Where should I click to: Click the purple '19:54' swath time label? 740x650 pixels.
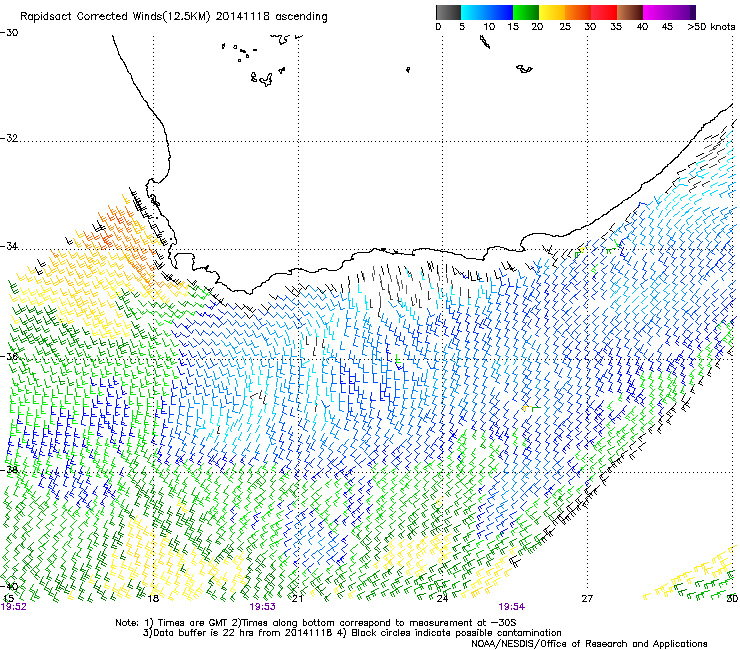click(512, 607)
